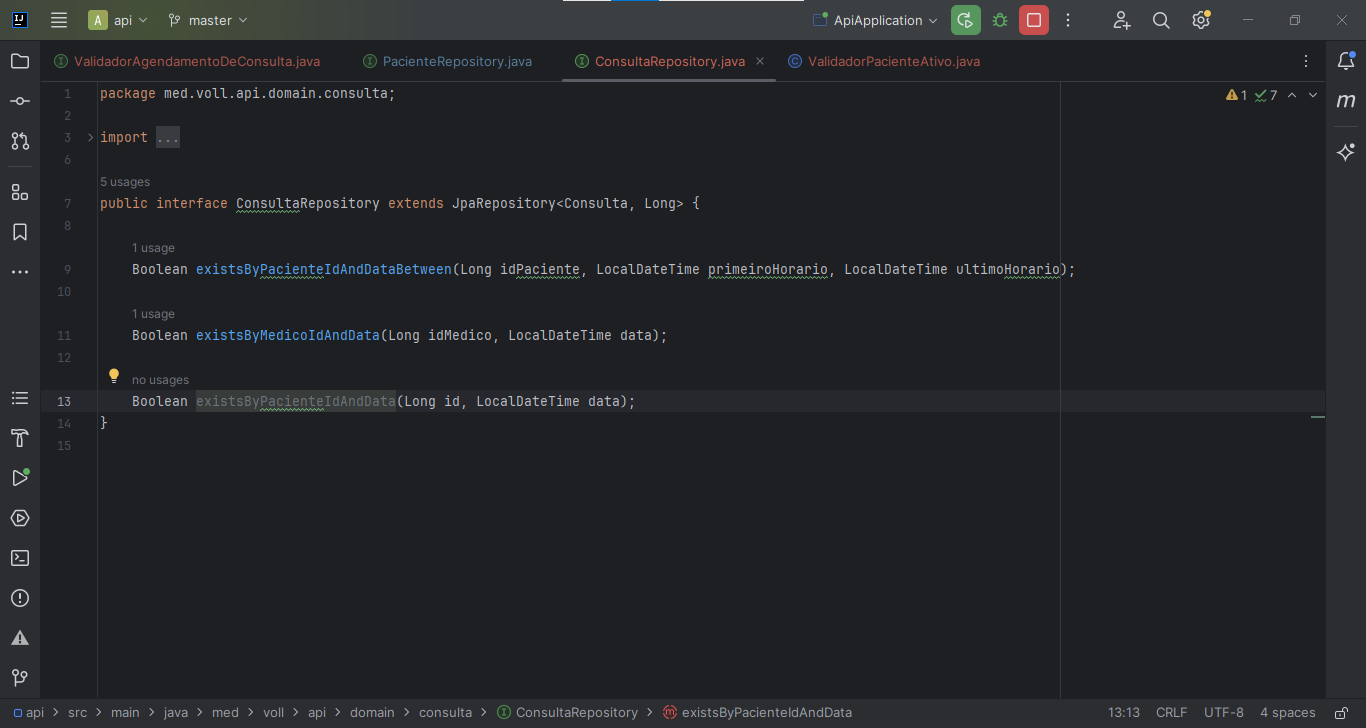Viewport: 1366px width, 728px height.
Task: Open the Pull Requests tool window
Action: (x=20, y=141)
